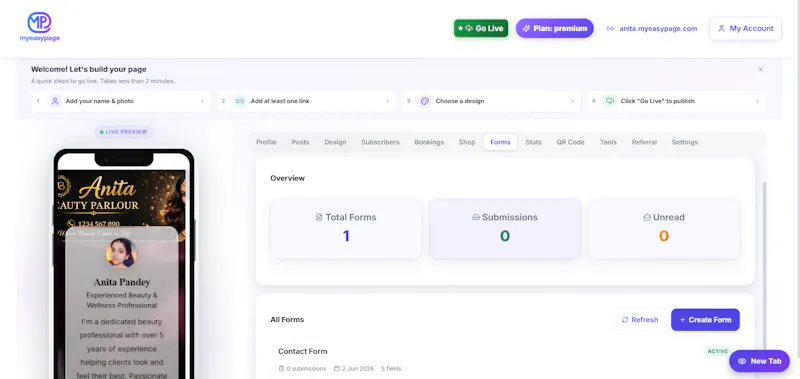800x379 pixels.
Task: Open the anita.myeasypage.com link
Action: [658, 29]
